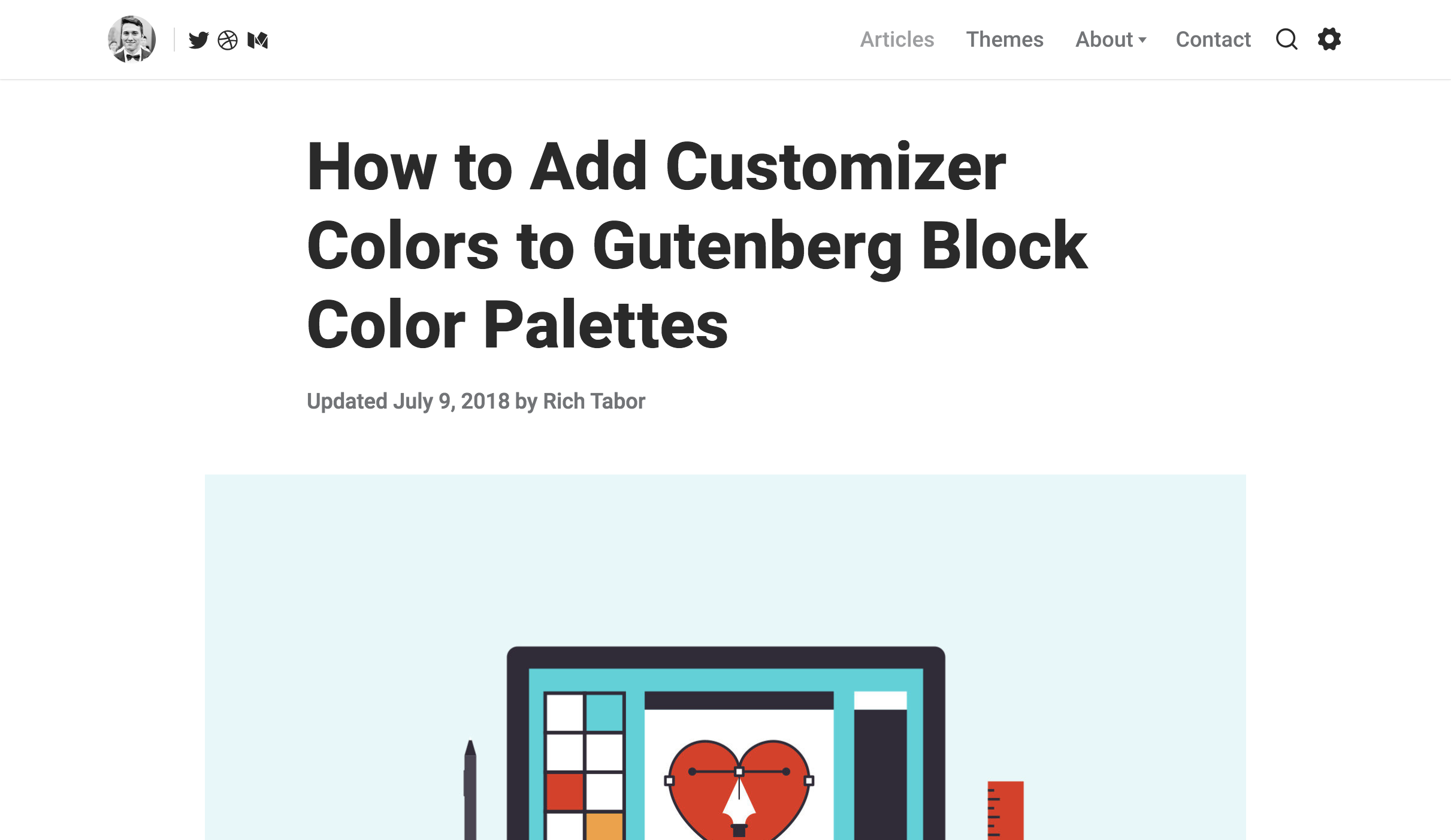This screenshot has height=840, width=1451.
Task: Click the author avatar profile photo
Action: pyautogui.click(x=131, y=39)
